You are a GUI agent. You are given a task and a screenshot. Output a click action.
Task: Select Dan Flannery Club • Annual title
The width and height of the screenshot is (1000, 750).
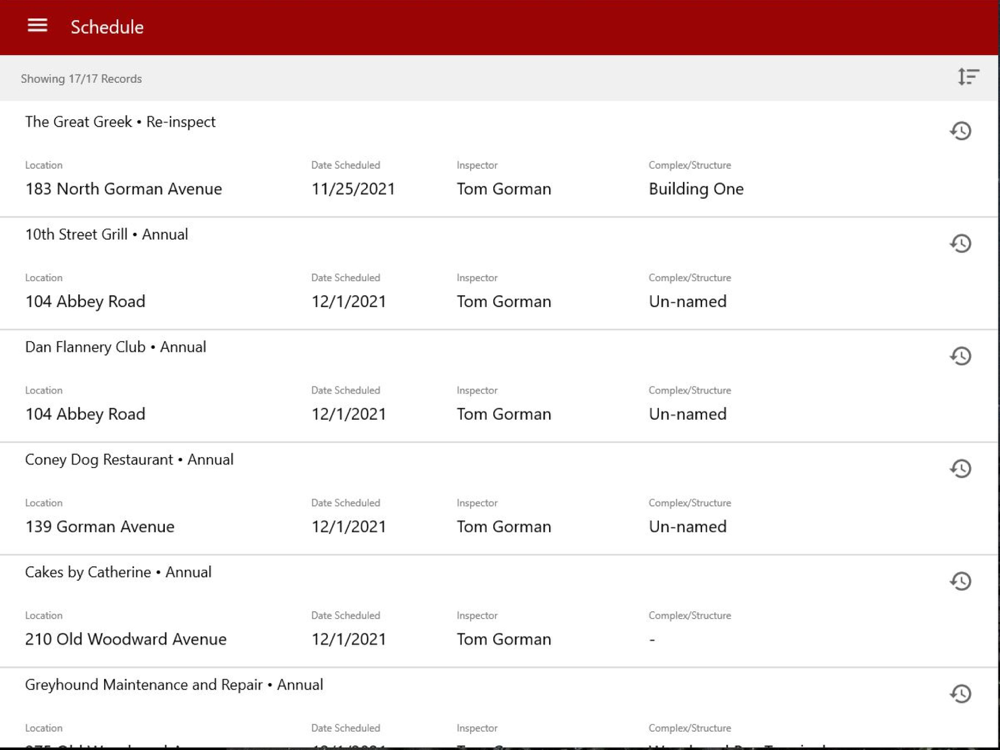click(115, 347)
